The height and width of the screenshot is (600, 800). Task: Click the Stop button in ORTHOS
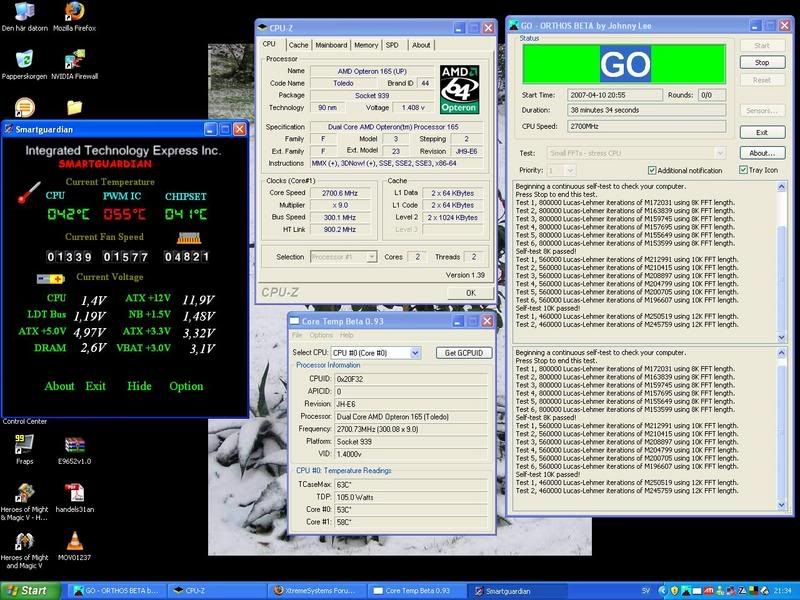coord(762,62)
